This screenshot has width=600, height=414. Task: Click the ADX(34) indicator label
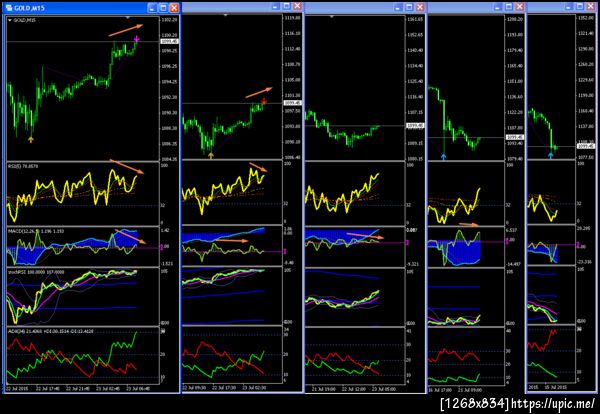51,331
